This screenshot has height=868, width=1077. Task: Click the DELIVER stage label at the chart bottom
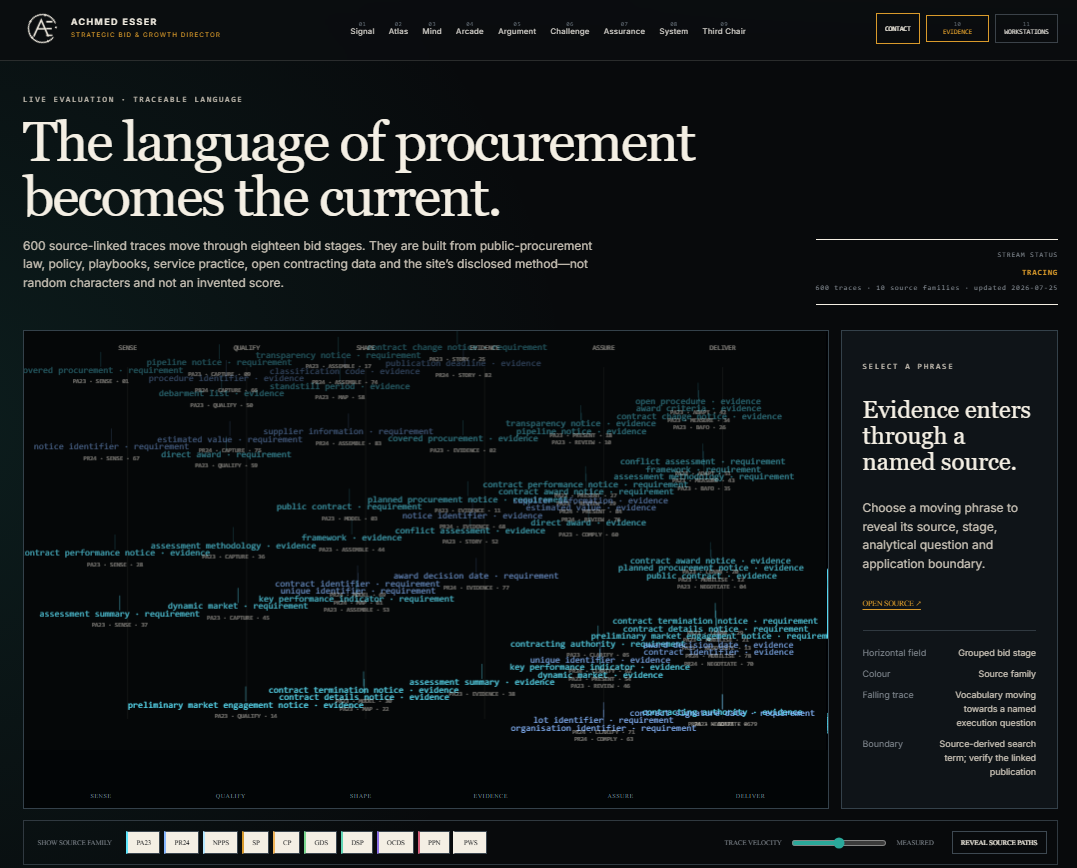point(750,796)
